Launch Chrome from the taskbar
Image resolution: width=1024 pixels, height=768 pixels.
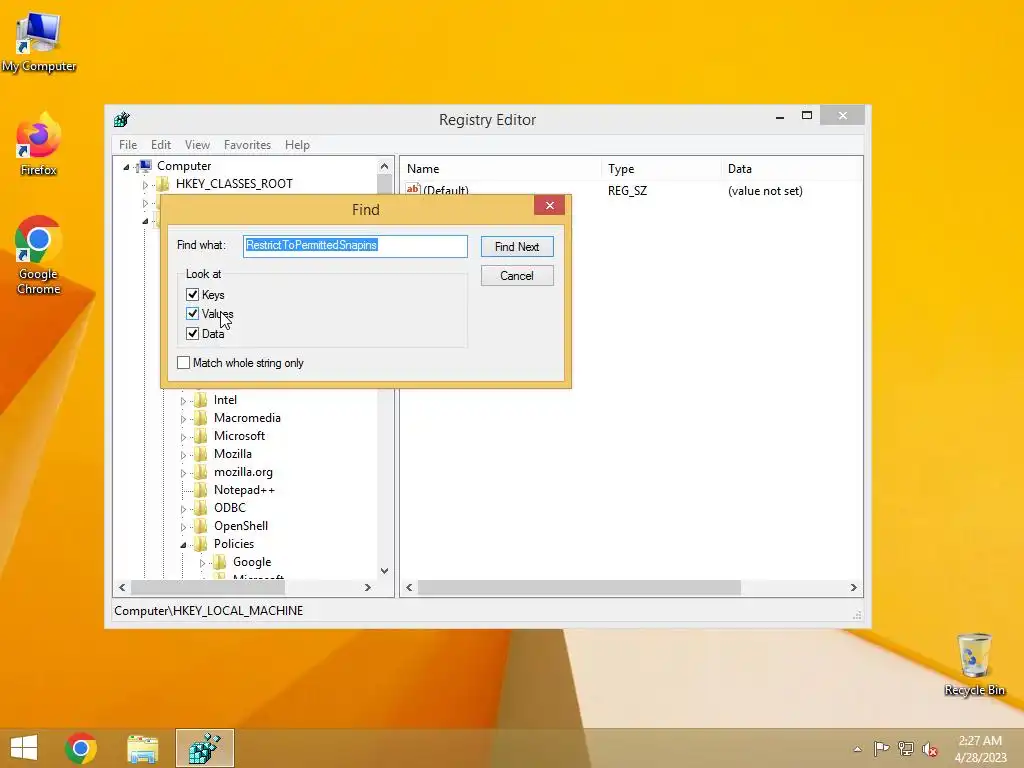(x=81, y=748)
